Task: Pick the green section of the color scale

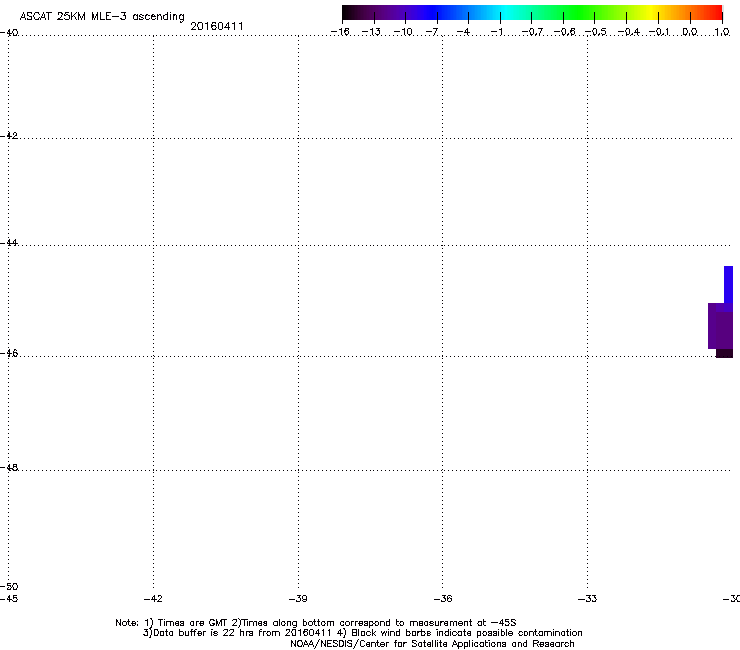Action: click(580, 13)
